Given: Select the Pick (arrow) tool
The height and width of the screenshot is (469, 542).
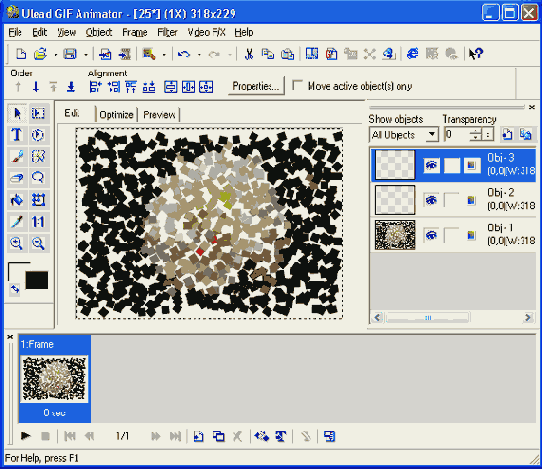Looking at the screenshot, I should 17,113.
